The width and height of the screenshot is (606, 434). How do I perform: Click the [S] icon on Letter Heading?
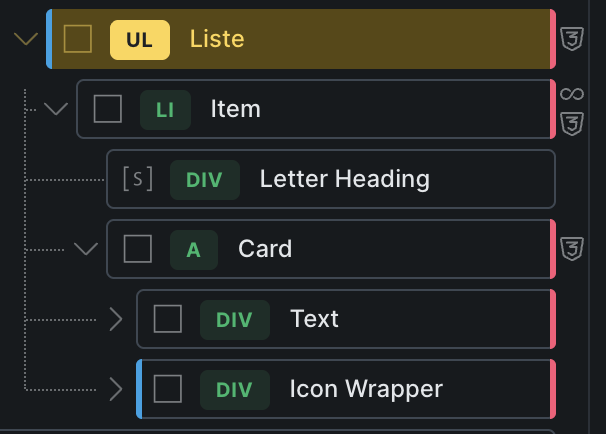coord(137,179)
